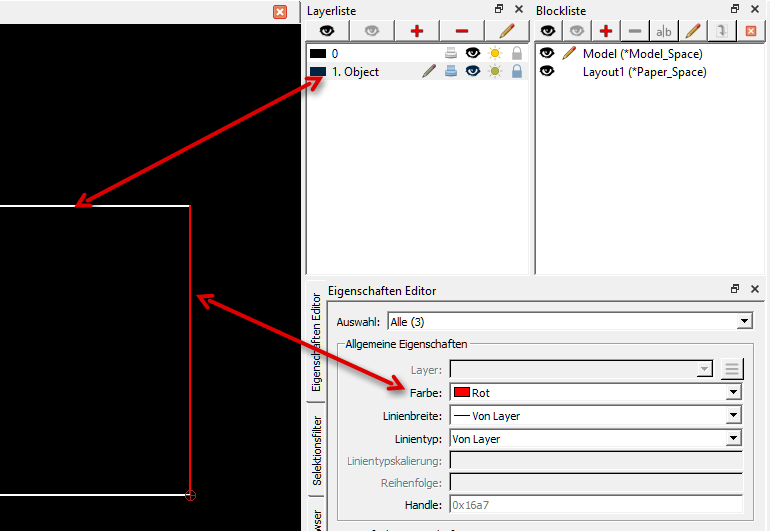Toggle print icon for layer 0

pos(451,53)
